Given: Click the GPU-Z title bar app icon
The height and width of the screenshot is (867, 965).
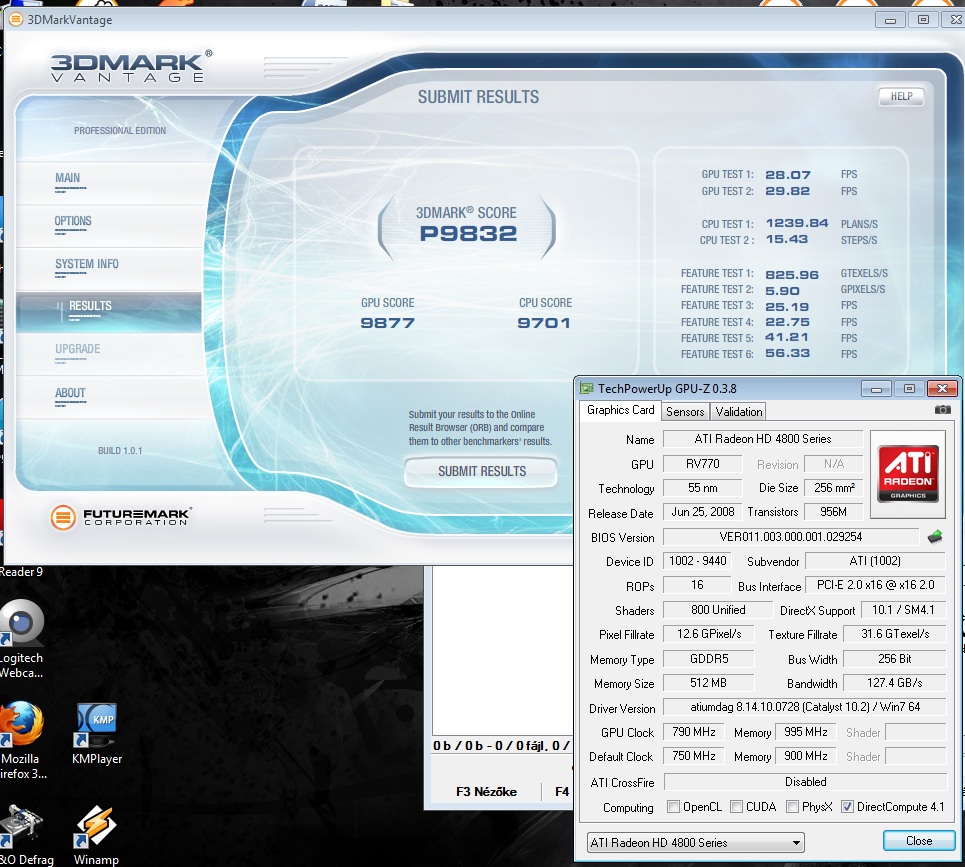Looking at the screenshot, I should point(587,388).
